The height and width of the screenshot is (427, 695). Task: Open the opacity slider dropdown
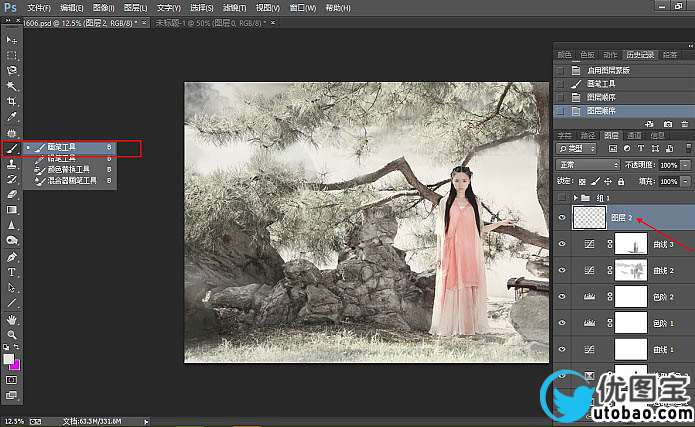(685, 165)
